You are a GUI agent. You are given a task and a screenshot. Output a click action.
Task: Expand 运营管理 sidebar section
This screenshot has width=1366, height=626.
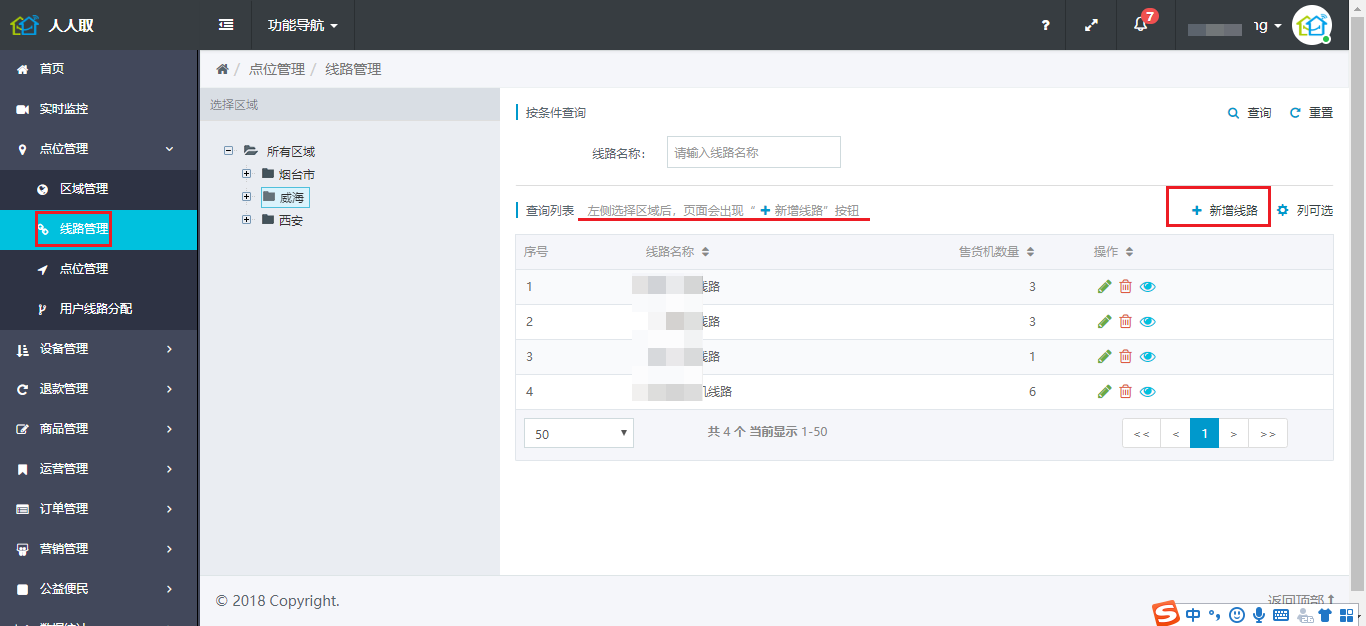[x=98, y=469]
